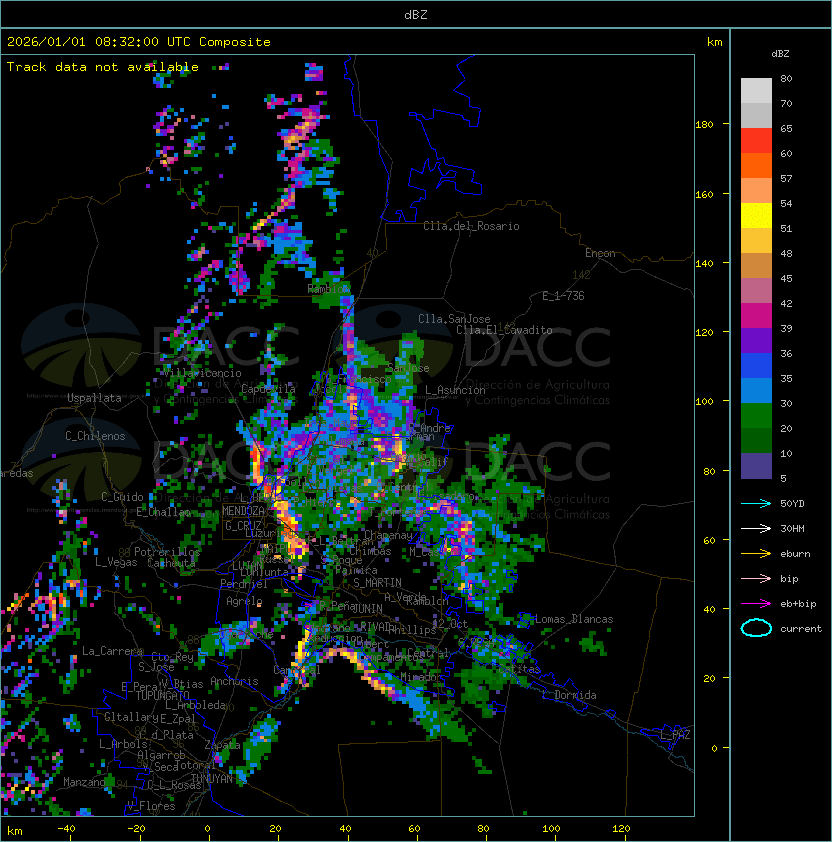Click the Manzano label on map

click(84, 782)
